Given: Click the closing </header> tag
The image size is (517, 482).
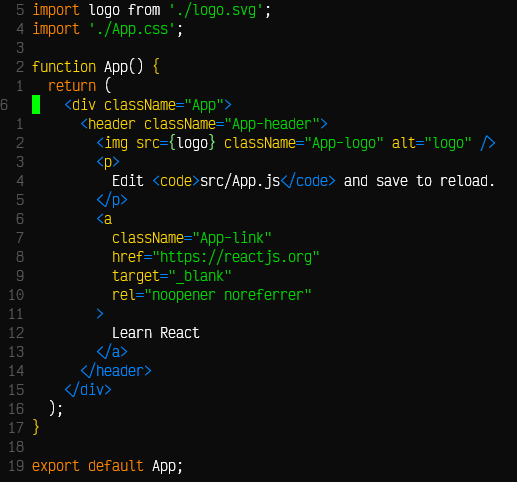Looking at the screenshot, I should [x=116, y=371].
